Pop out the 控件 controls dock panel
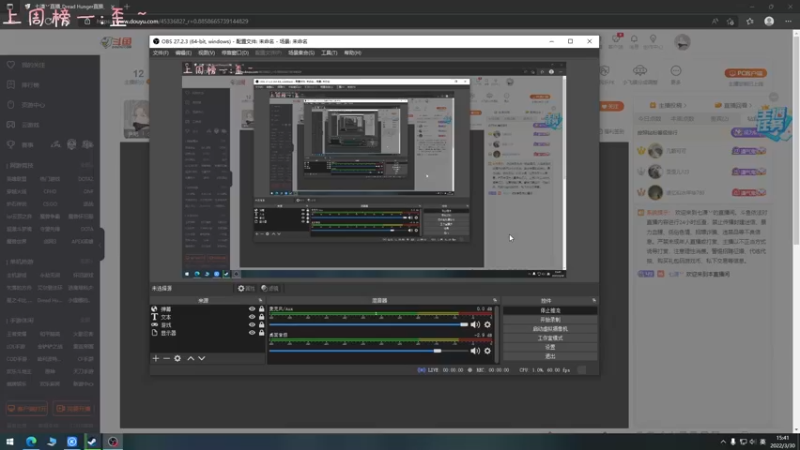 point(594,301)
